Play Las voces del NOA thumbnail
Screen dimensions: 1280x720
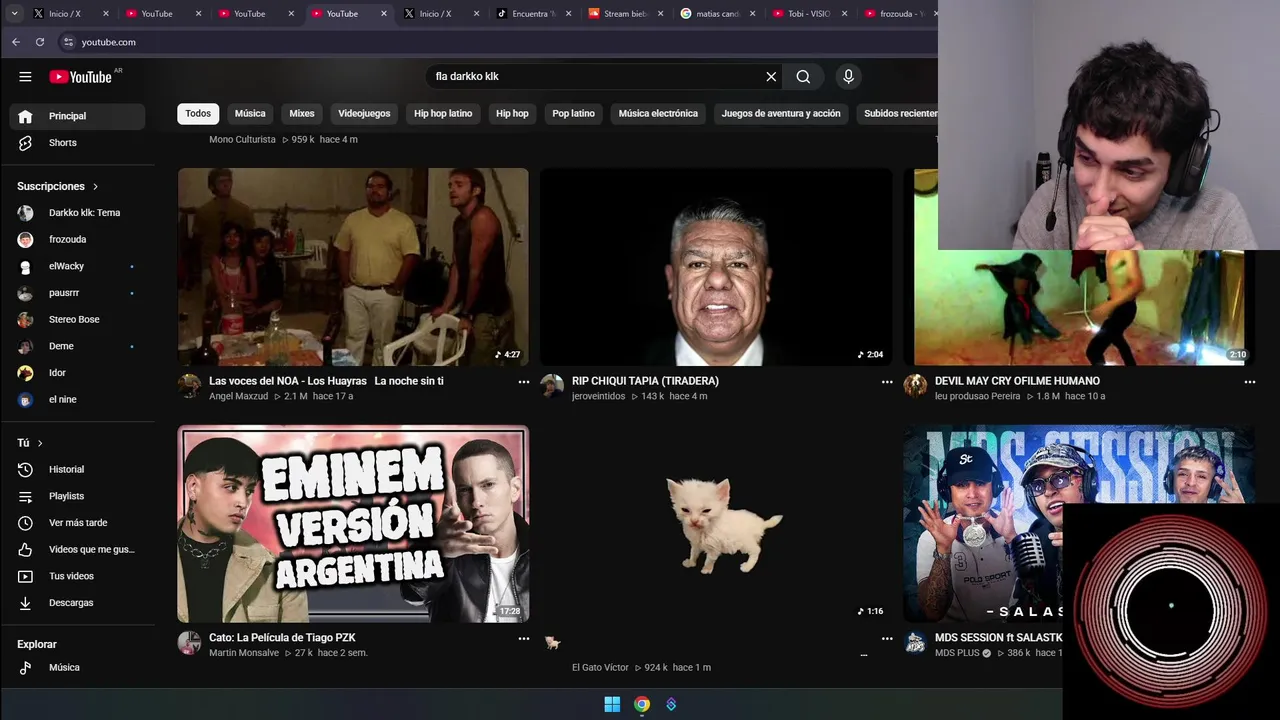[x=353, y=266]
